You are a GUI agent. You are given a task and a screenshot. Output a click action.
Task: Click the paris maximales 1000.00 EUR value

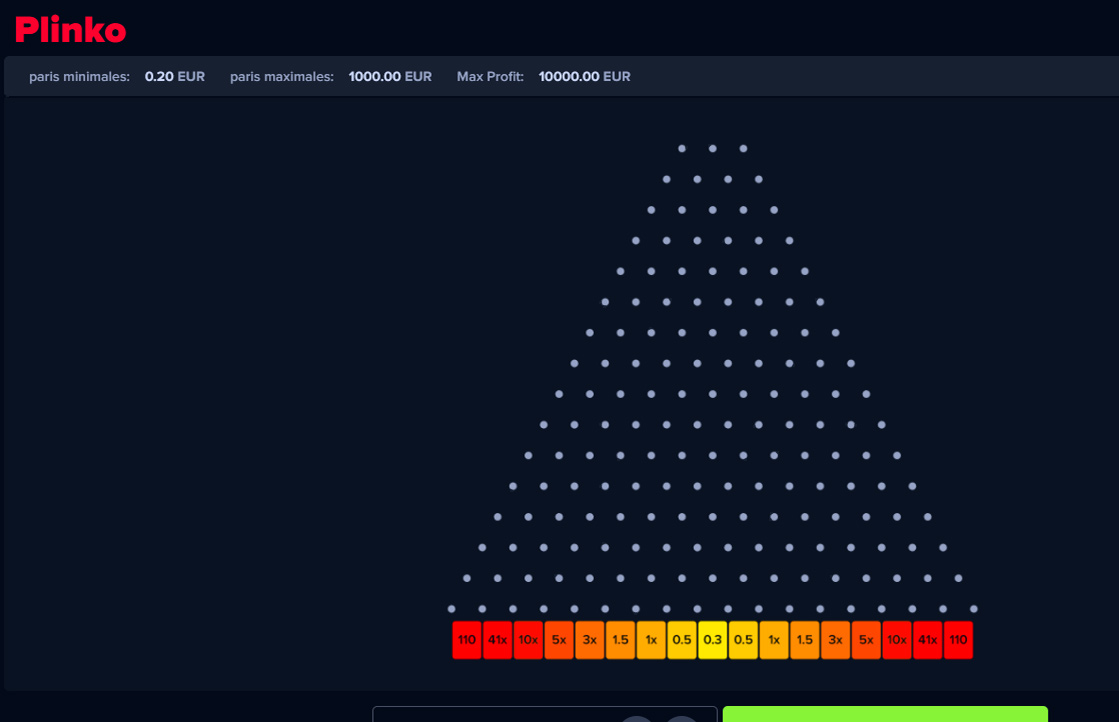[x=390, y=77]
